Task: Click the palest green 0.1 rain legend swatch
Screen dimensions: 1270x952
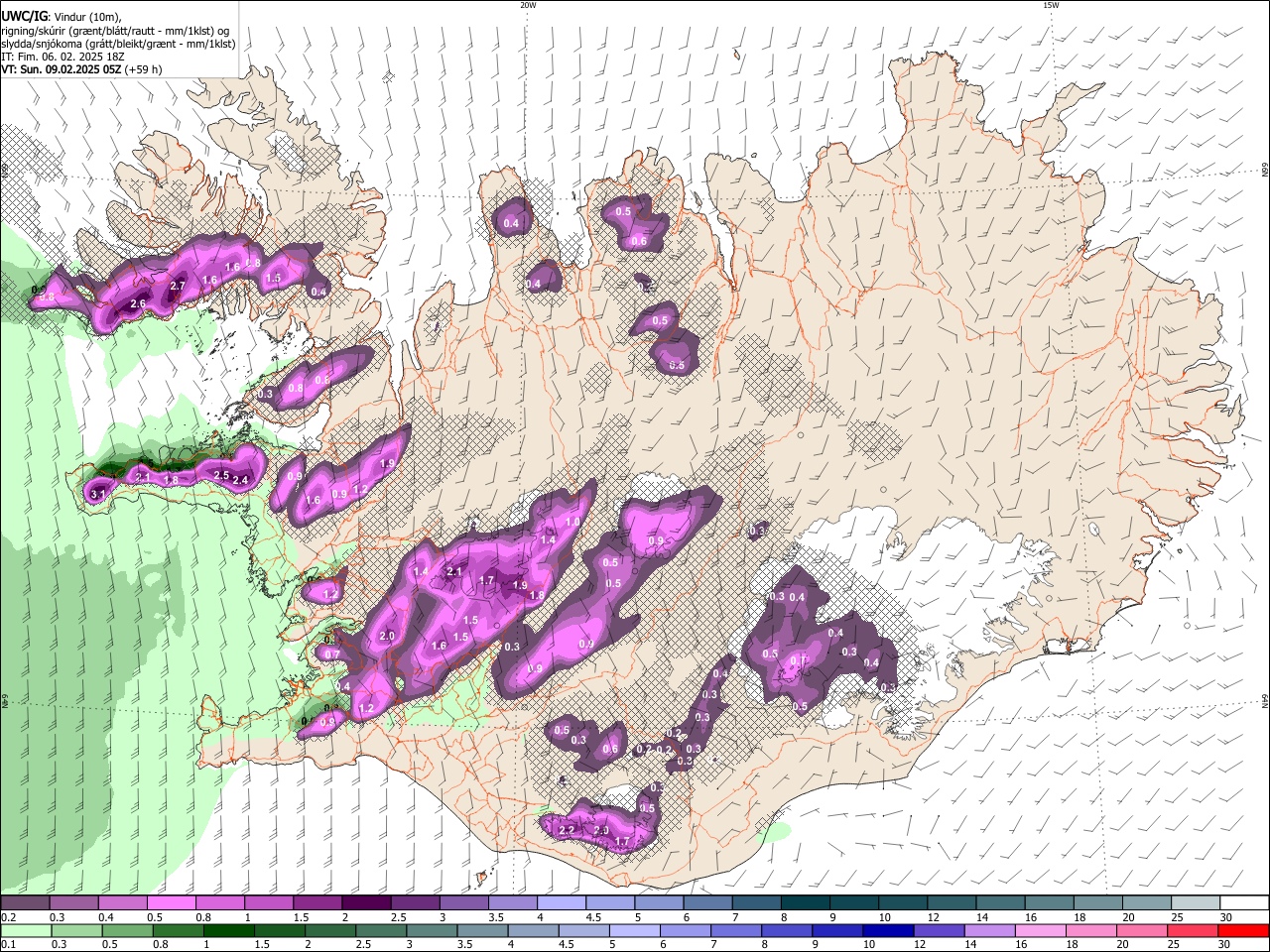Action: (25, 930)
